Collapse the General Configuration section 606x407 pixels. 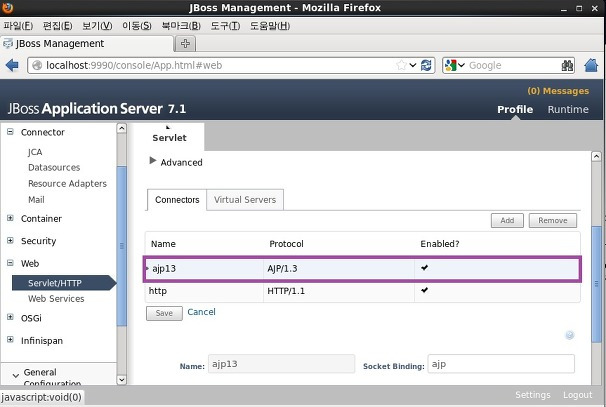16,375
